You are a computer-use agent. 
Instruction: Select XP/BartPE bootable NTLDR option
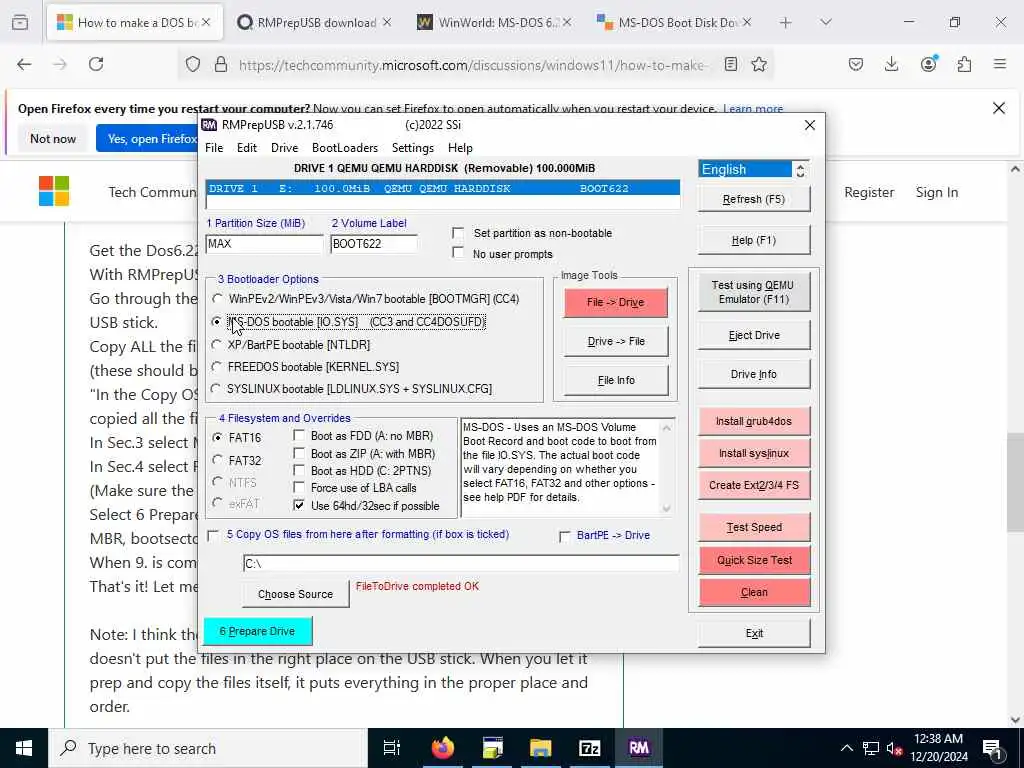click(x=217, y=345)
